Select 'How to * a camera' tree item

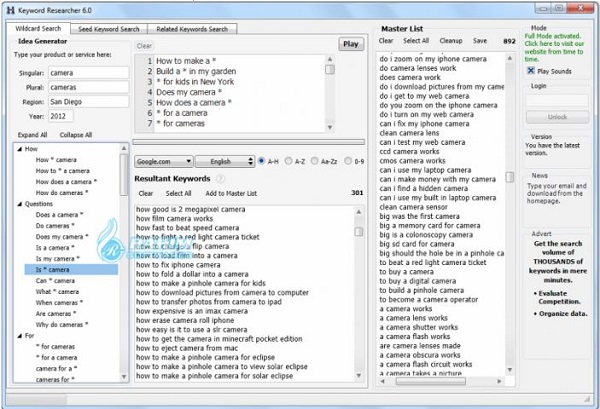63,171
